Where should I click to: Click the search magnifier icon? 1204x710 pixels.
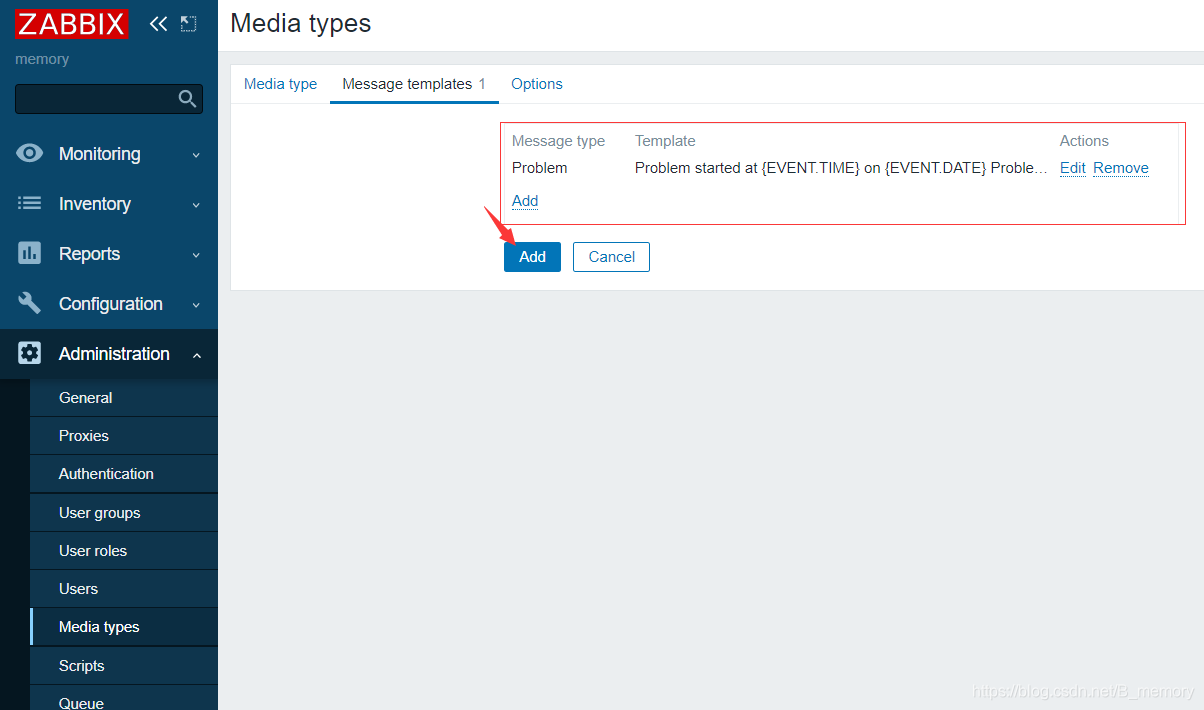click(187, 98)
